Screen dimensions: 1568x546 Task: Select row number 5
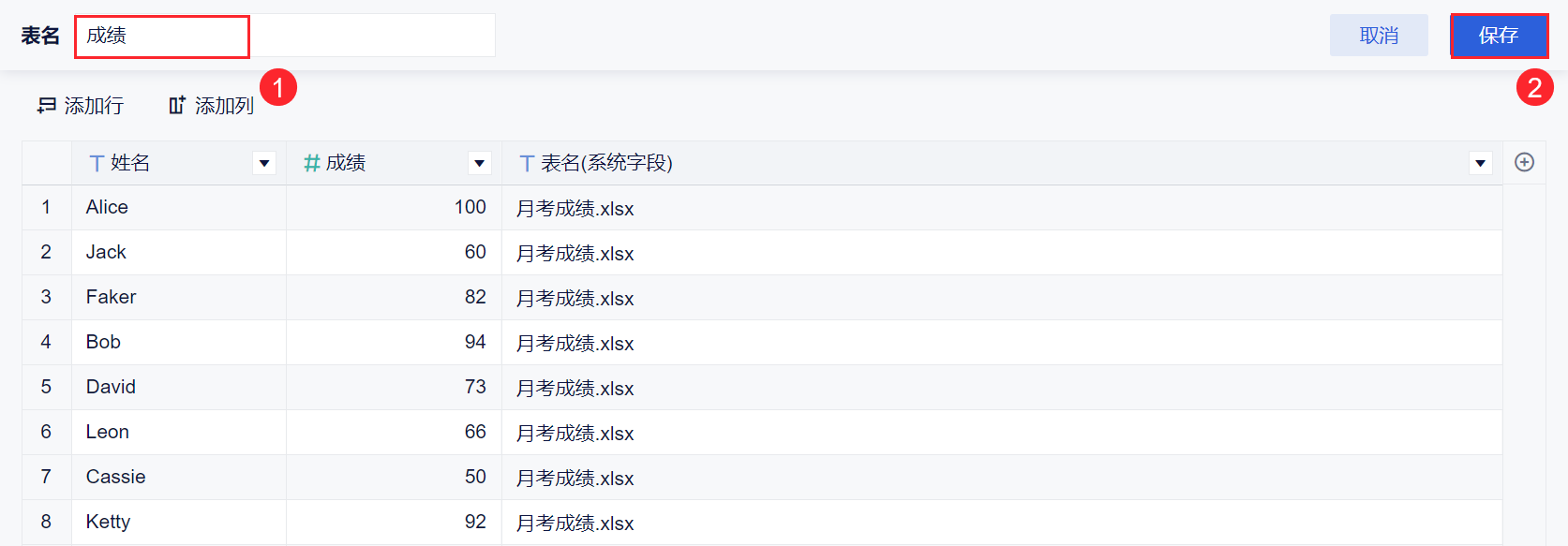46,387
